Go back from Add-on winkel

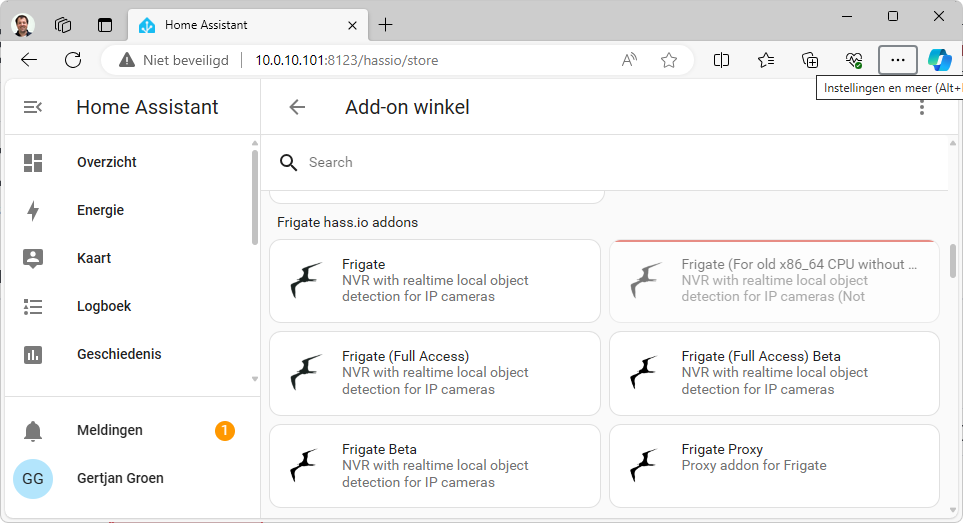pos(297,107)
